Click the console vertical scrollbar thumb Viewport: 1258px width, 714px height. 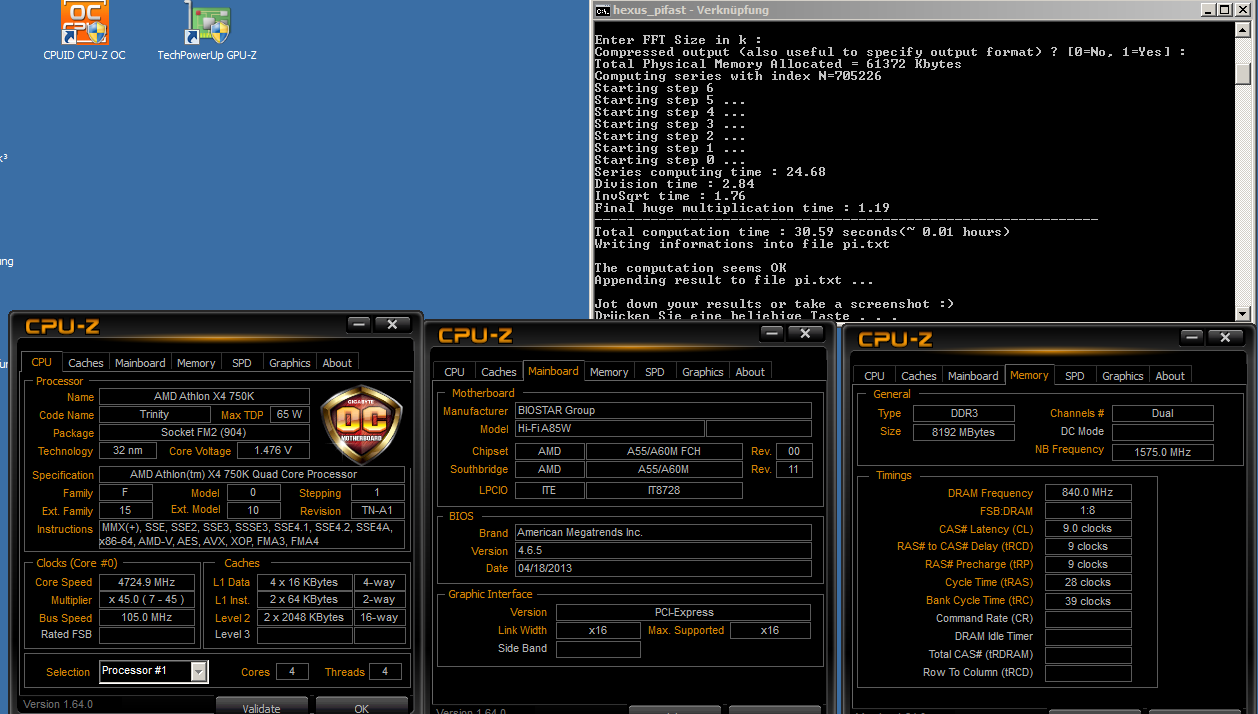pos(1243,73)
